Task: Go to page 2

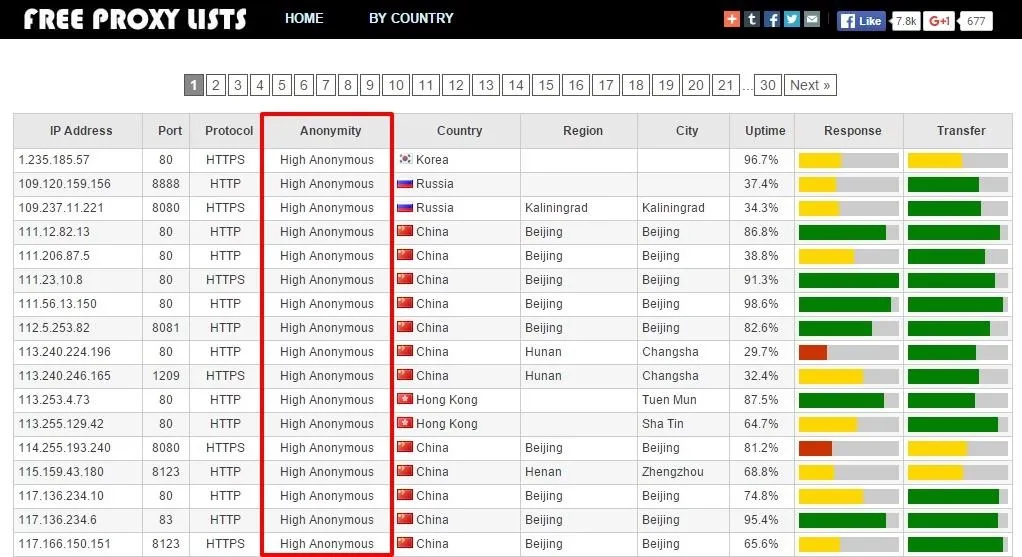Action: tap(216, 85)
